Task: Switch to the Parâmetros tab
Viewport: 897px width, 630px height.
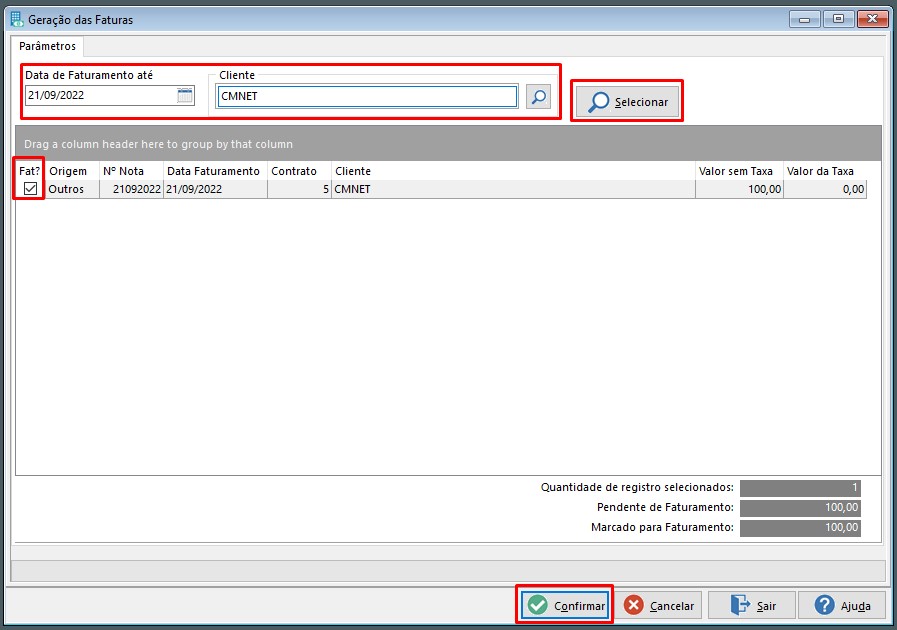Action: [47, 46]
